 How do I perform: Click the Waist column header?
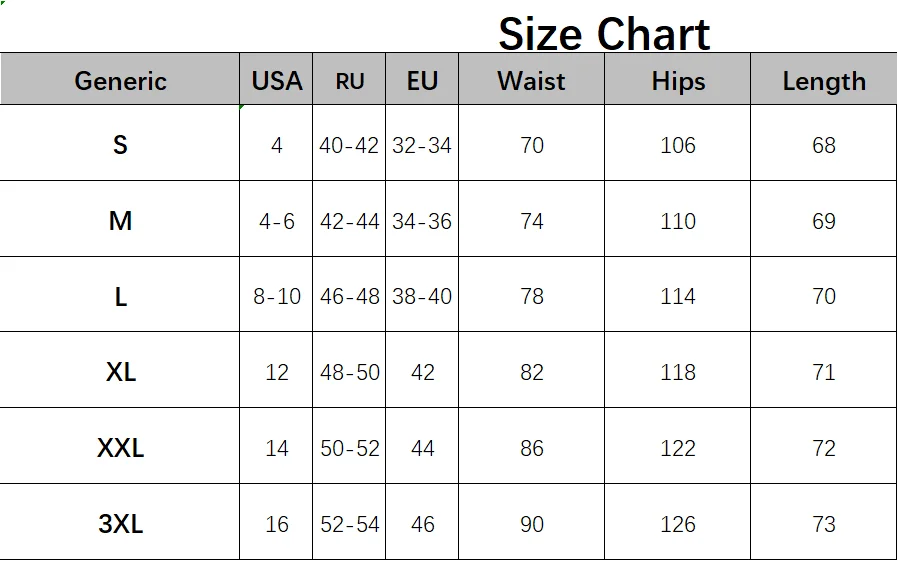pos(531,79)
